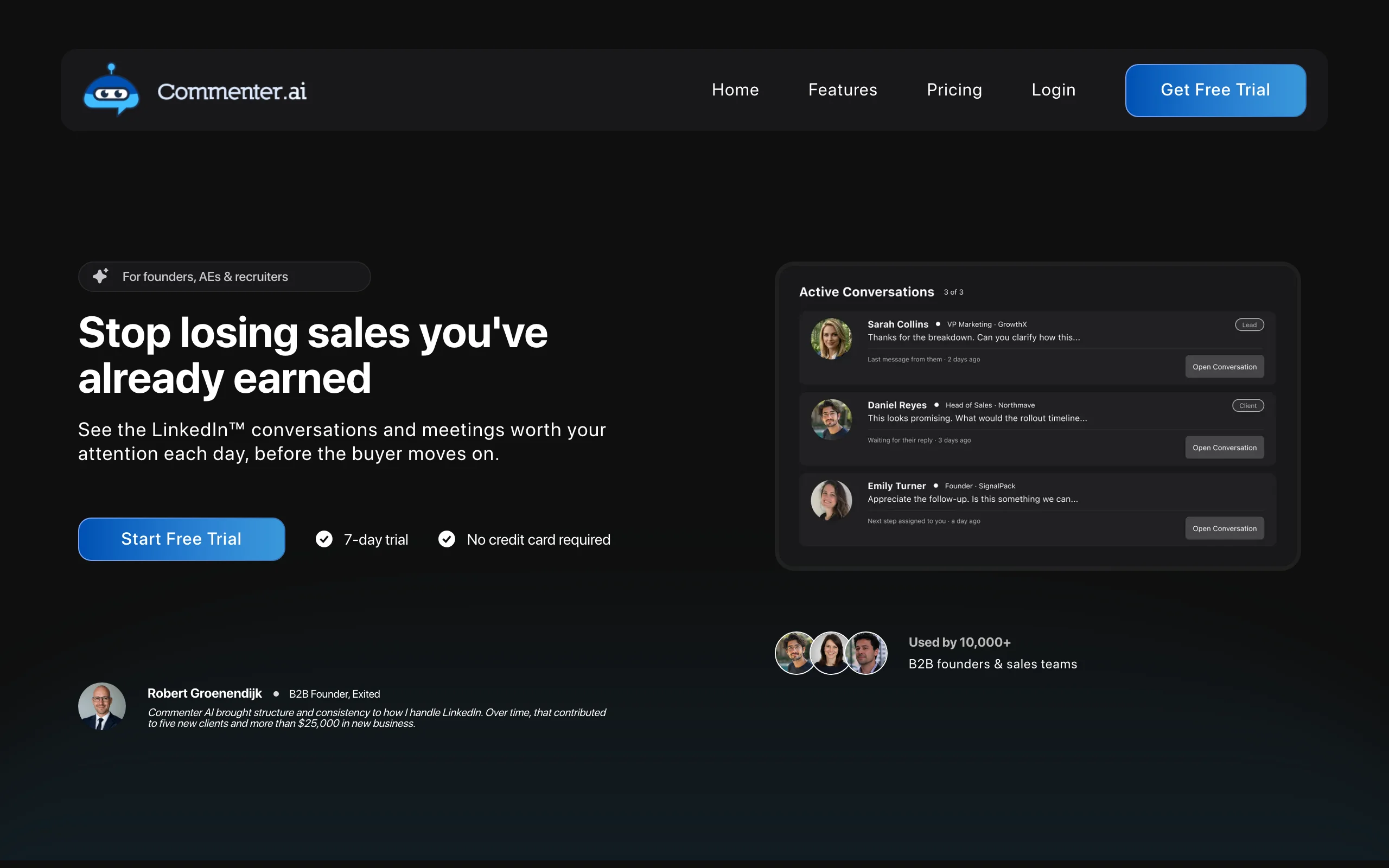Click the Commenter.ai wordmark

[232, 91]
